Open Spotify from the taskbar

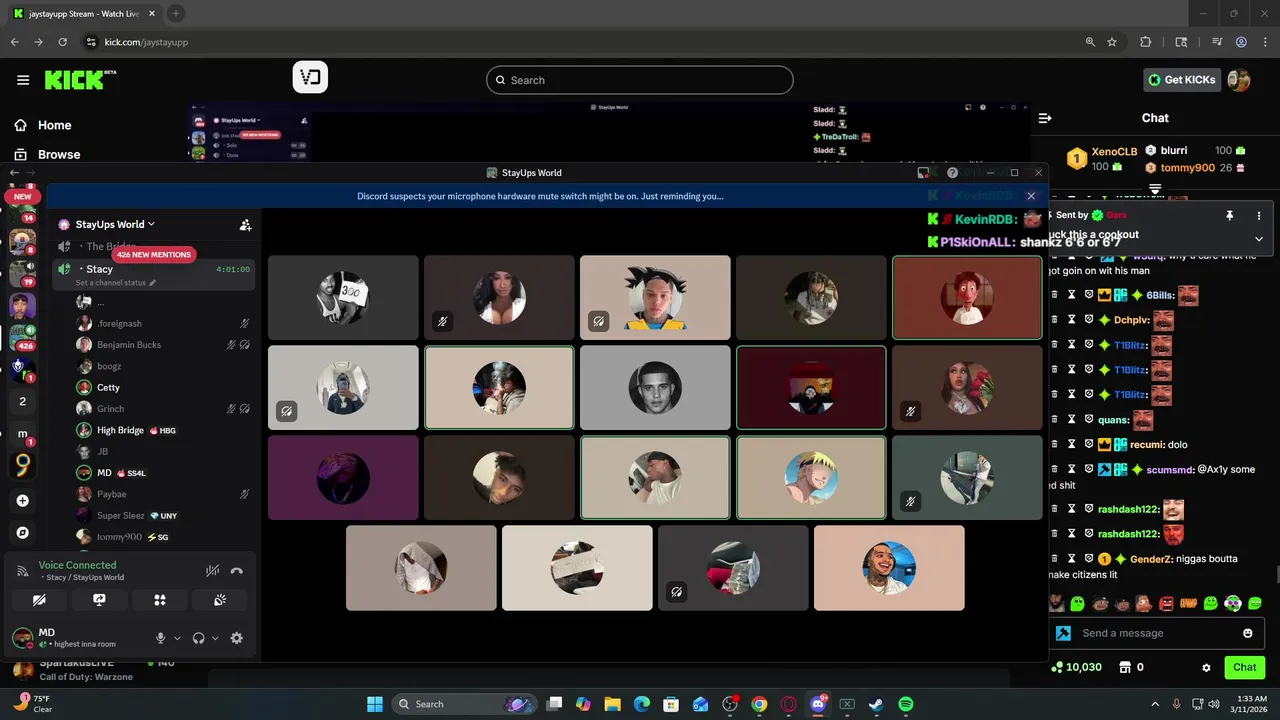[x=905, y=704]
